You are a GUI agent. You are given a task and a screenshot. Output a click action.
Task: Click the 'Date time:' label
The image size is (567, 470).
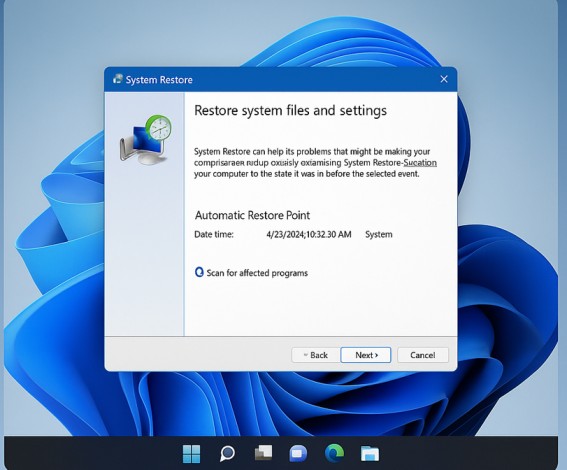tap(214, 234)
